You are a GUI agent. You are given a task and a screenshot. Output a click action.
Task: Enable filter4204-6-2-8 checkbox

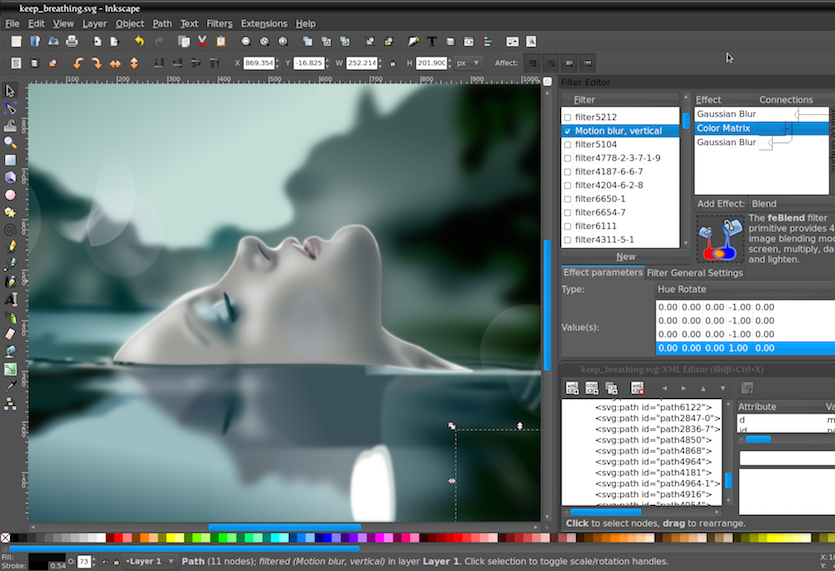[x=567, y=185]
